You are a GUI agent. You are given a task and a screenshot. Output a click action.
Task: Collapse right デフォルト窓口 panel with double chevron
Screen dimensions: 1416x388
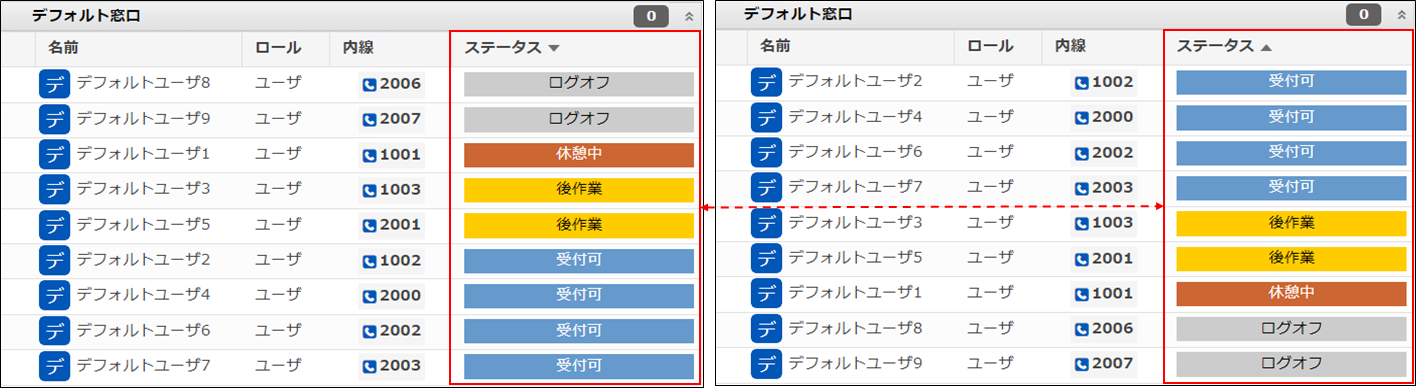(x=1400, y=15)
